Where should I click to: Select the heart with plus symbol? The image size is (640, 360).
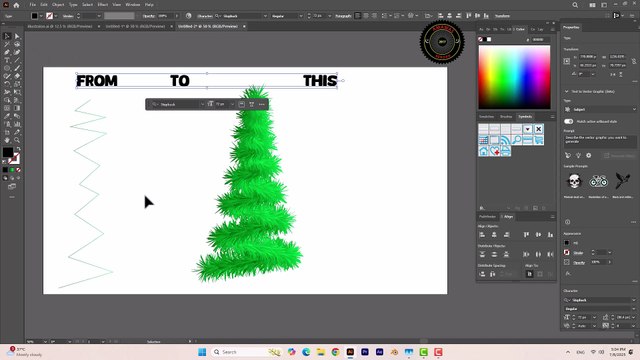(494, 151)
